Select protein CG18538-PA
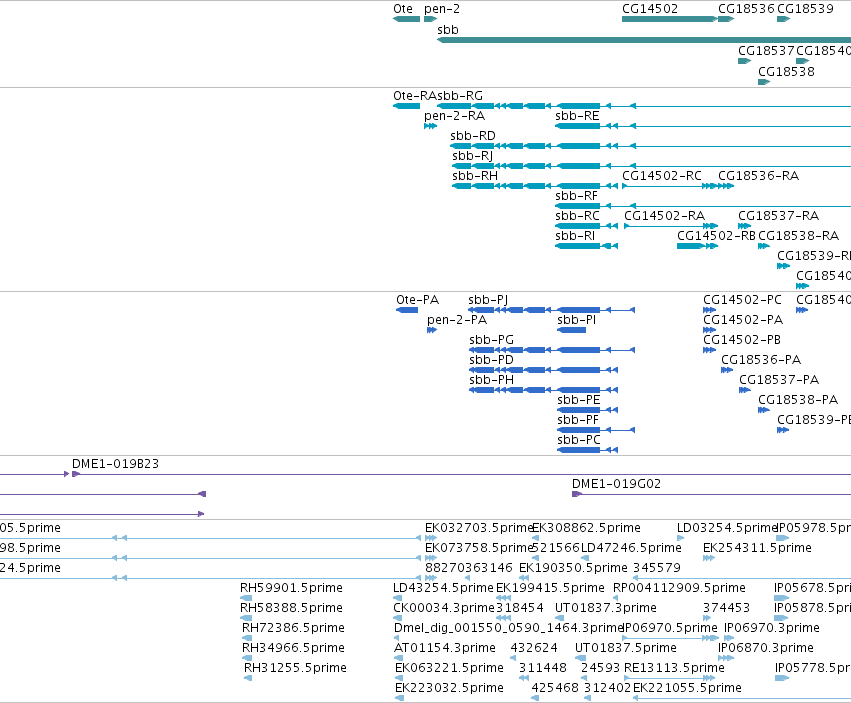The image size is (851, 703). click(x=764, y=410)
